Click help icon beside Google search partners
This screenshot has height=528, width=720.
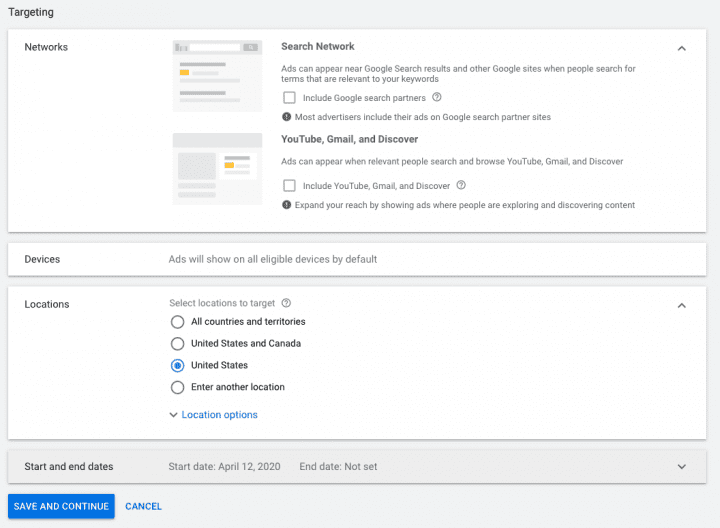(437, 98)
